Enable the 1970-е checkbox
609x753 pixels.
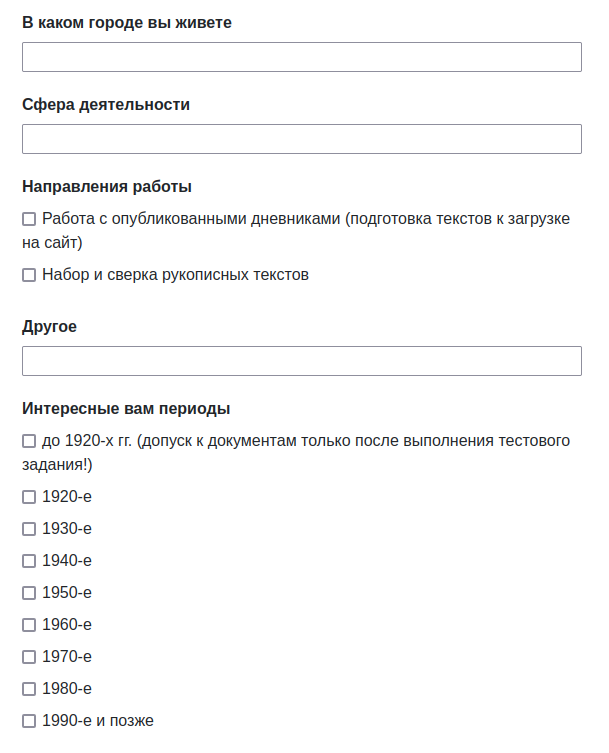[x=29, y=657]
